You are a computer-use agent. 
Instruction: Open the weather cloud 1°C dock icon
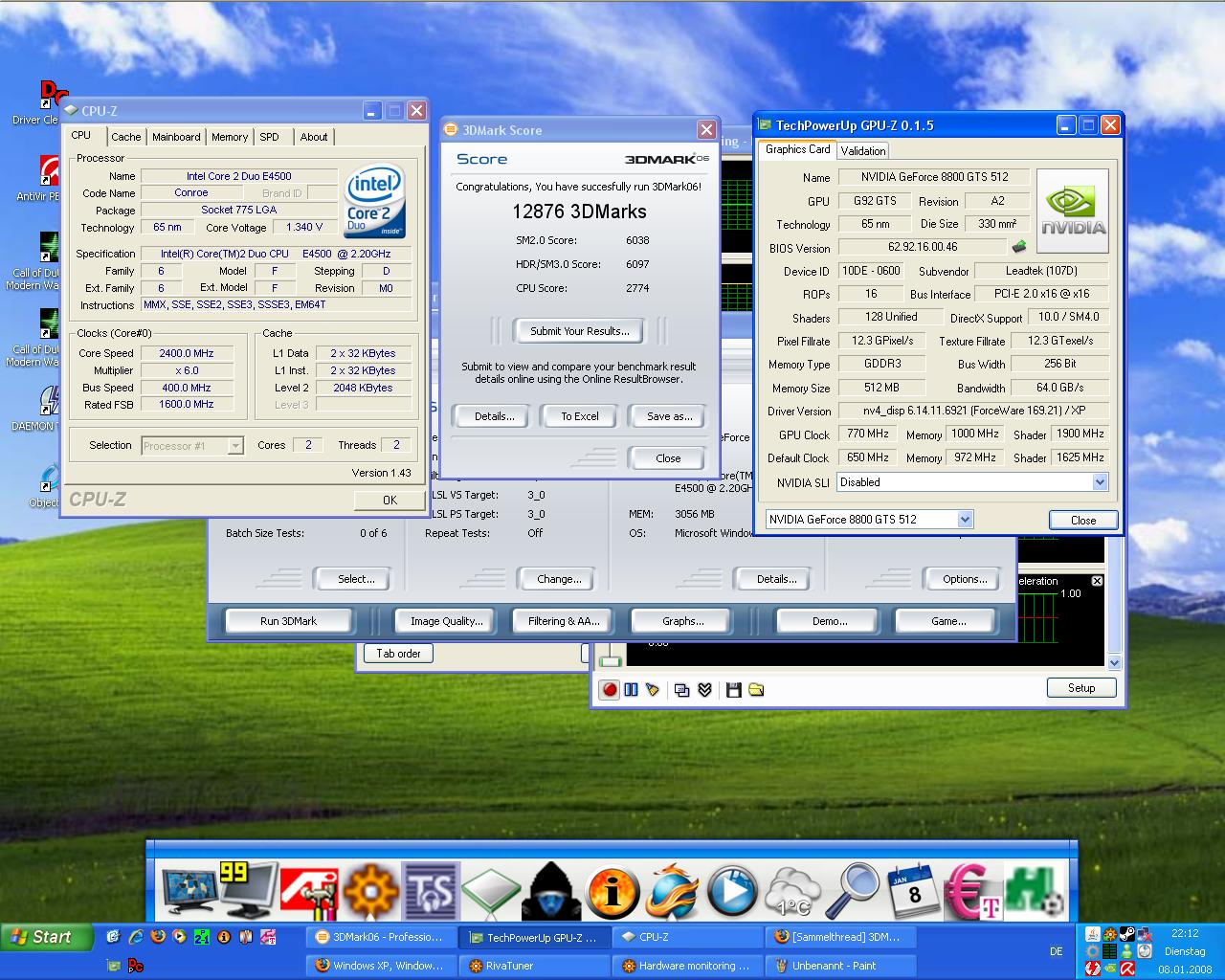click(792, 892)
